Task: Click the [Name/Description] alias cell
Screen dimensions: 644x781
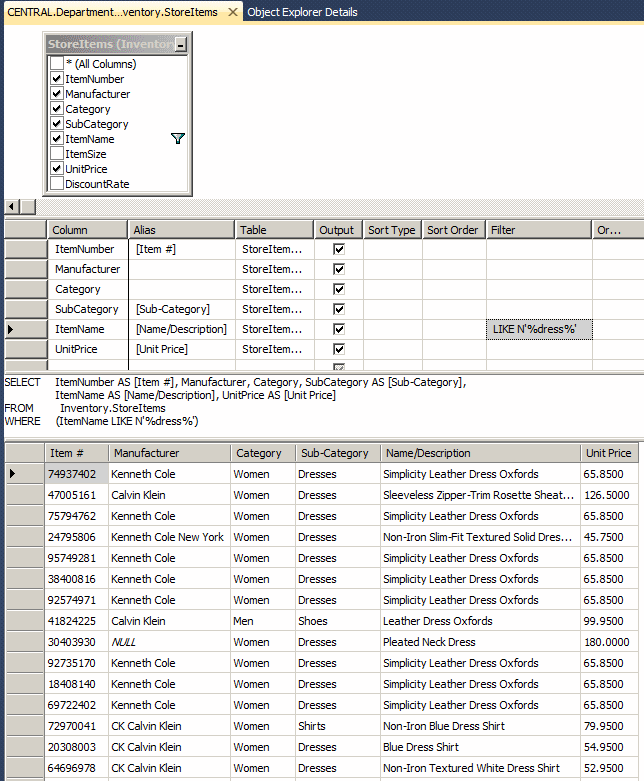Action: click(x=181, y=329)
